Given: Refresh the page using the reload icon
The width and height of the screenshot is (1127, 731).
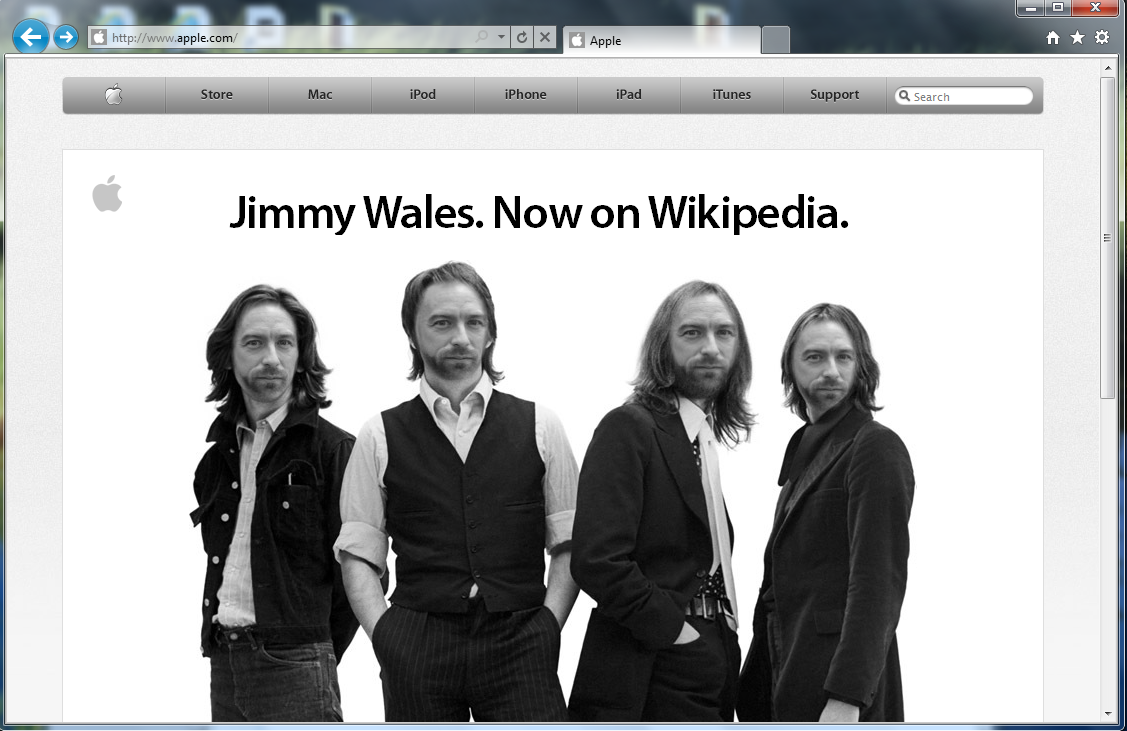Looking at the screenshot, I should (521, 38).
